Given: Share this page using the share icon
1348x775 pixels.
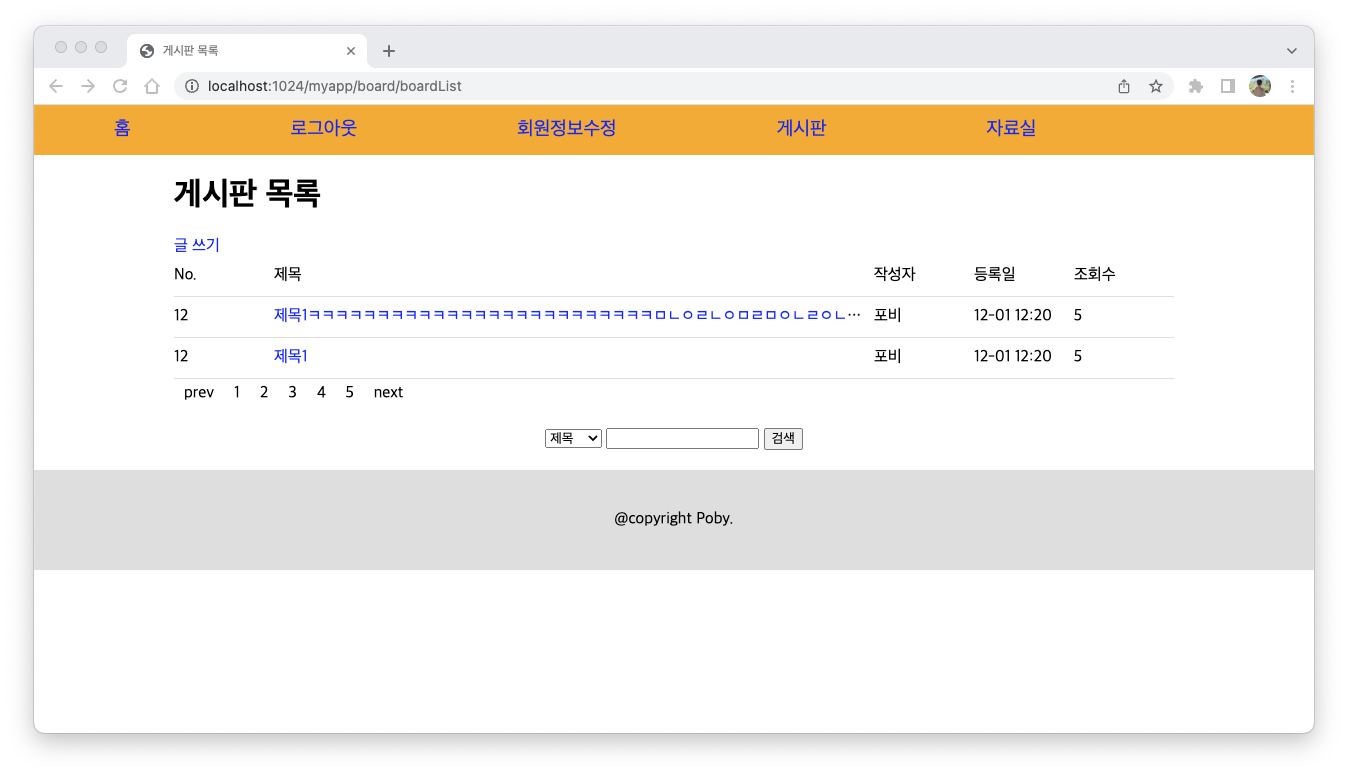Looking at the screenshot, I should (x=1124, y=86).
